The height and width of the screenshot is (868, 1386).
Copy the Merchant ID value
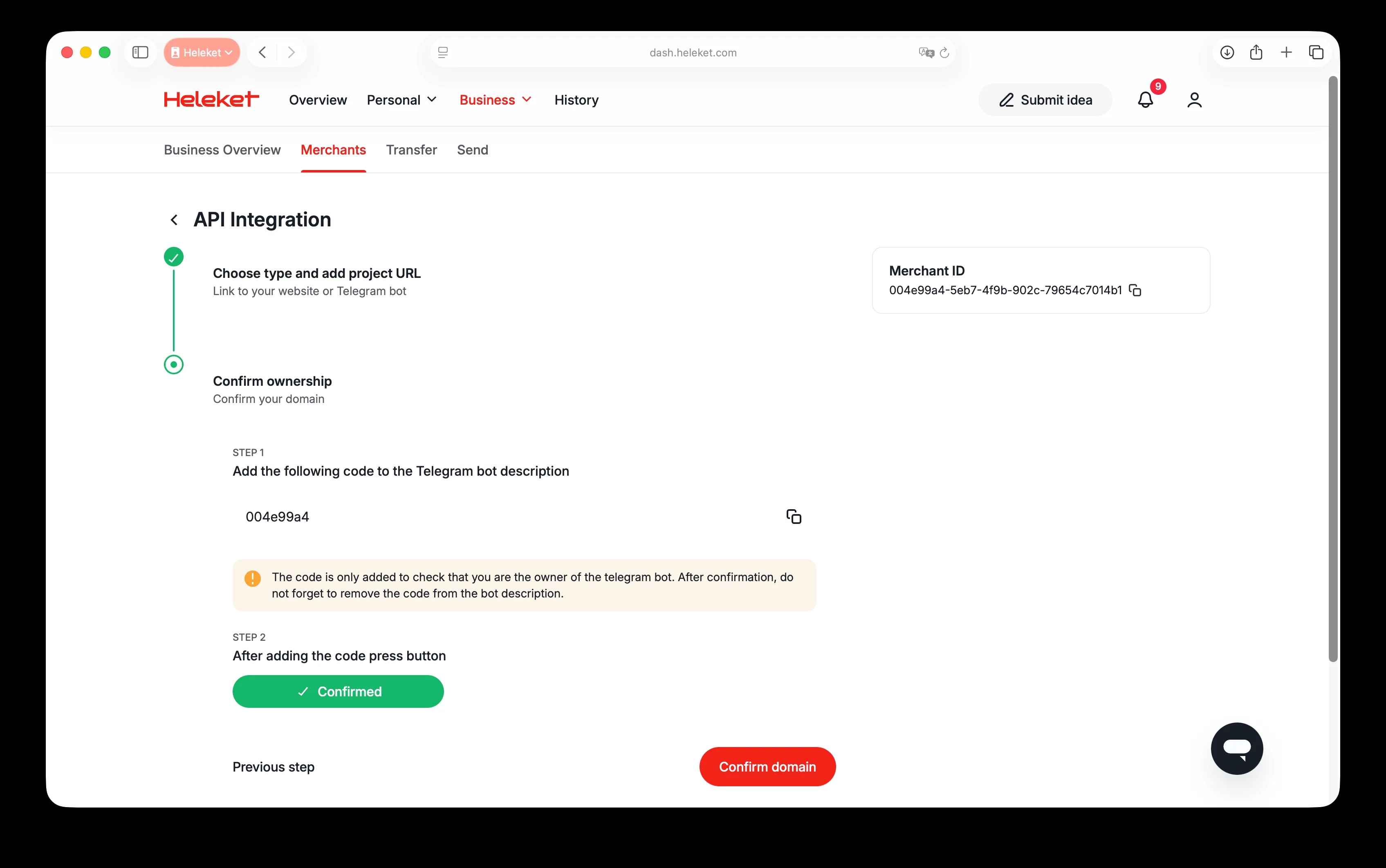[1135, 290]
